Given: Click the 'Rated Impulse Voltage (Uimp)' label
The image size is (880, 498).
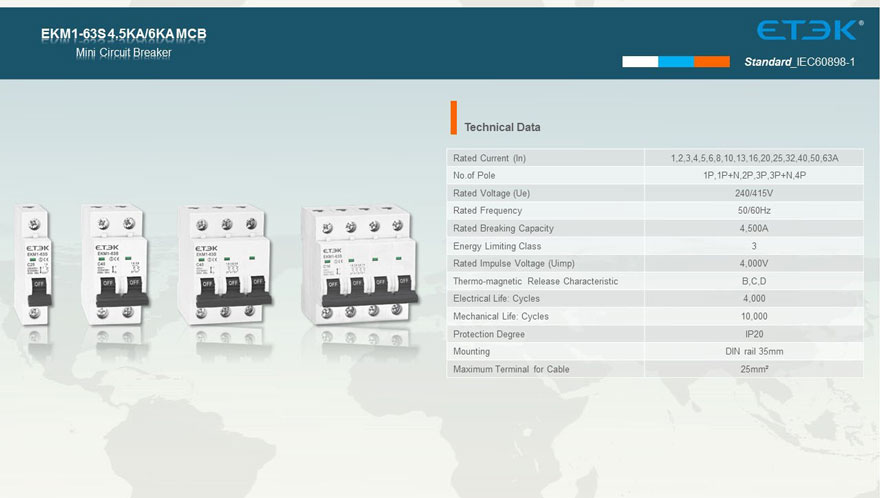Looking at the screenshot, I should click(514, 263).
